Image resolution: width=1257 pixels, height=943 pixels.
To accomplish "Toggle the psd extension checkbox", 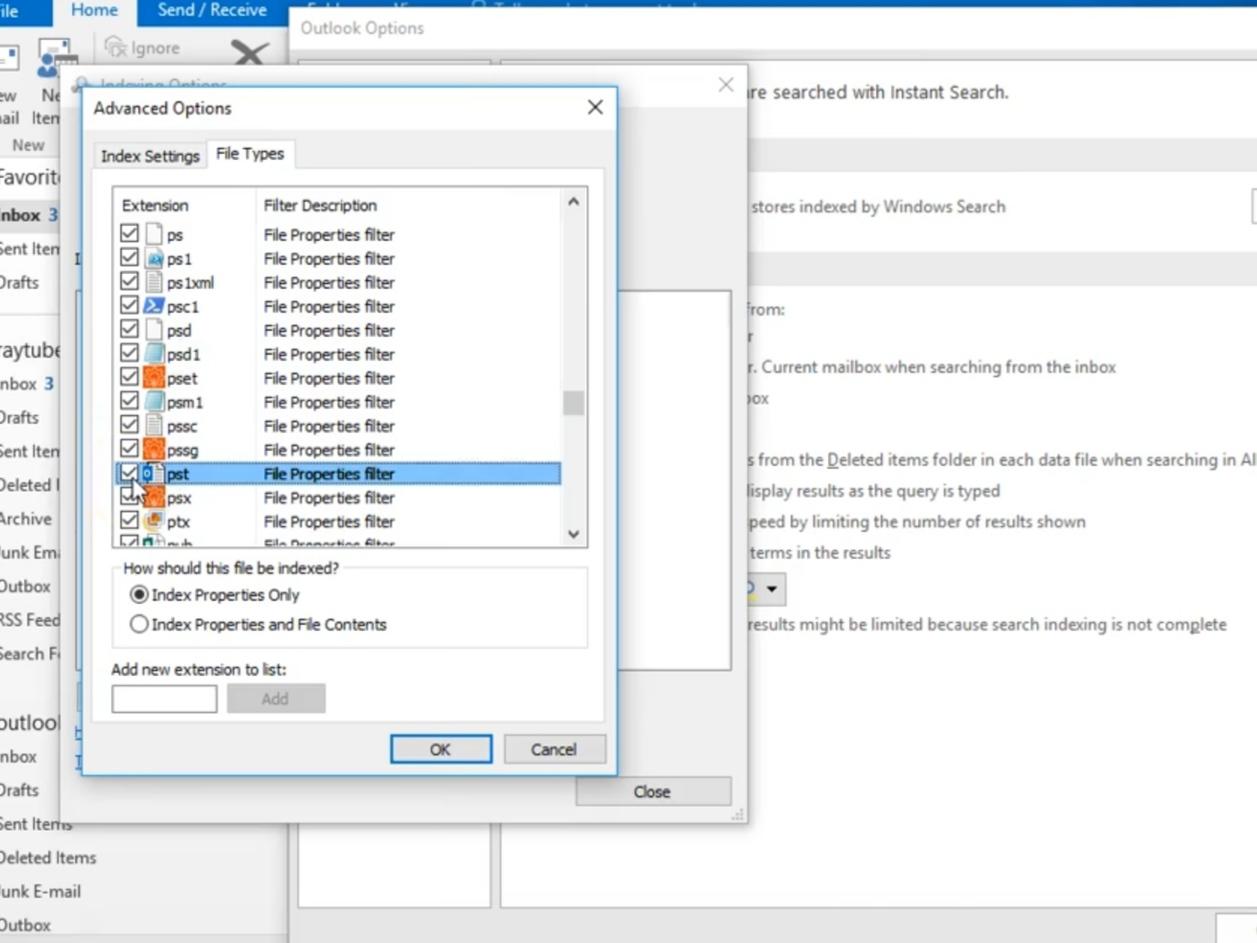I will click(x=129, y=330).
